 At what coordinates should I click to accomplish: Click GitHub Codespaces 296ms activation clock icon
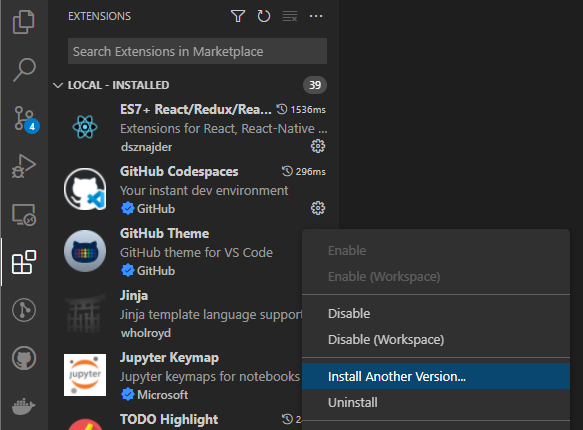point(287,171)
